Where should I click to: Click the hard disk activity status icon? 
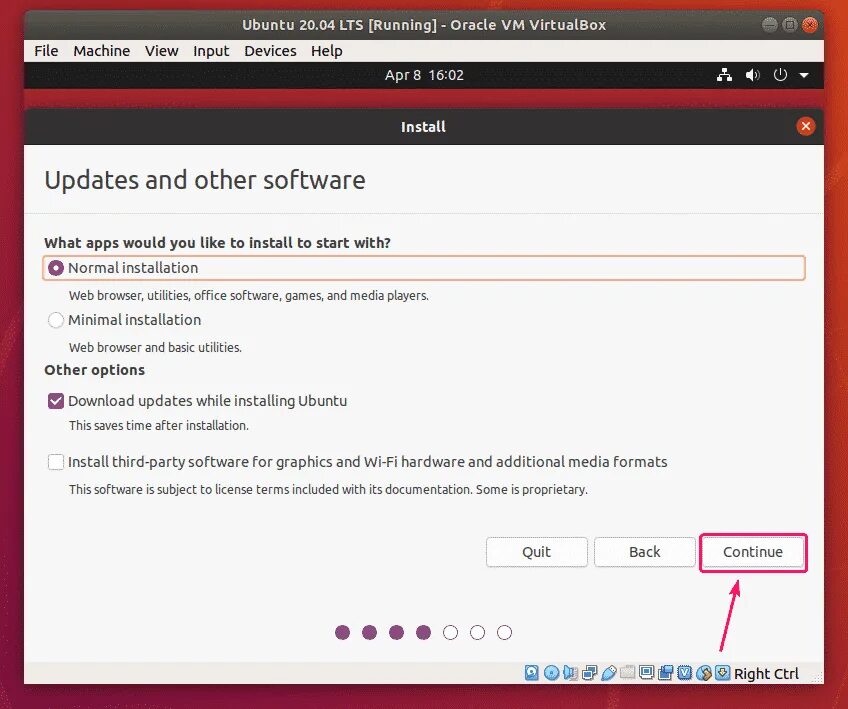pyautogui.click(x=532, y=672)
